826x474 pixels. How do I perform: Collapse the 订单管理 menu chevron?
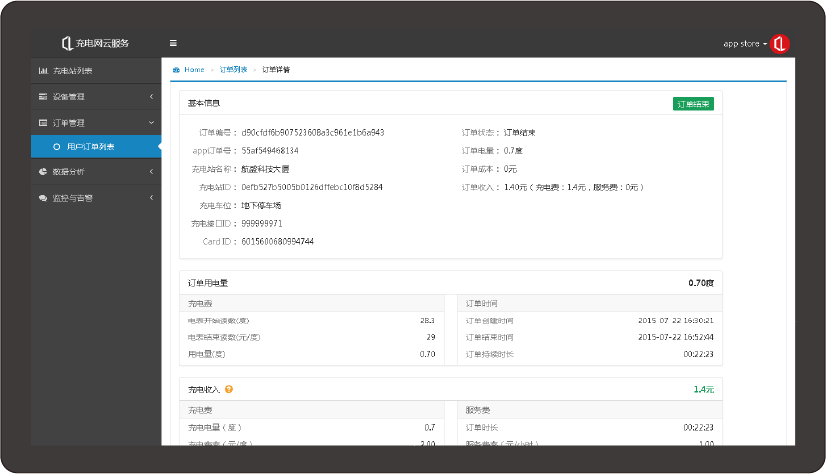(151, 122)
